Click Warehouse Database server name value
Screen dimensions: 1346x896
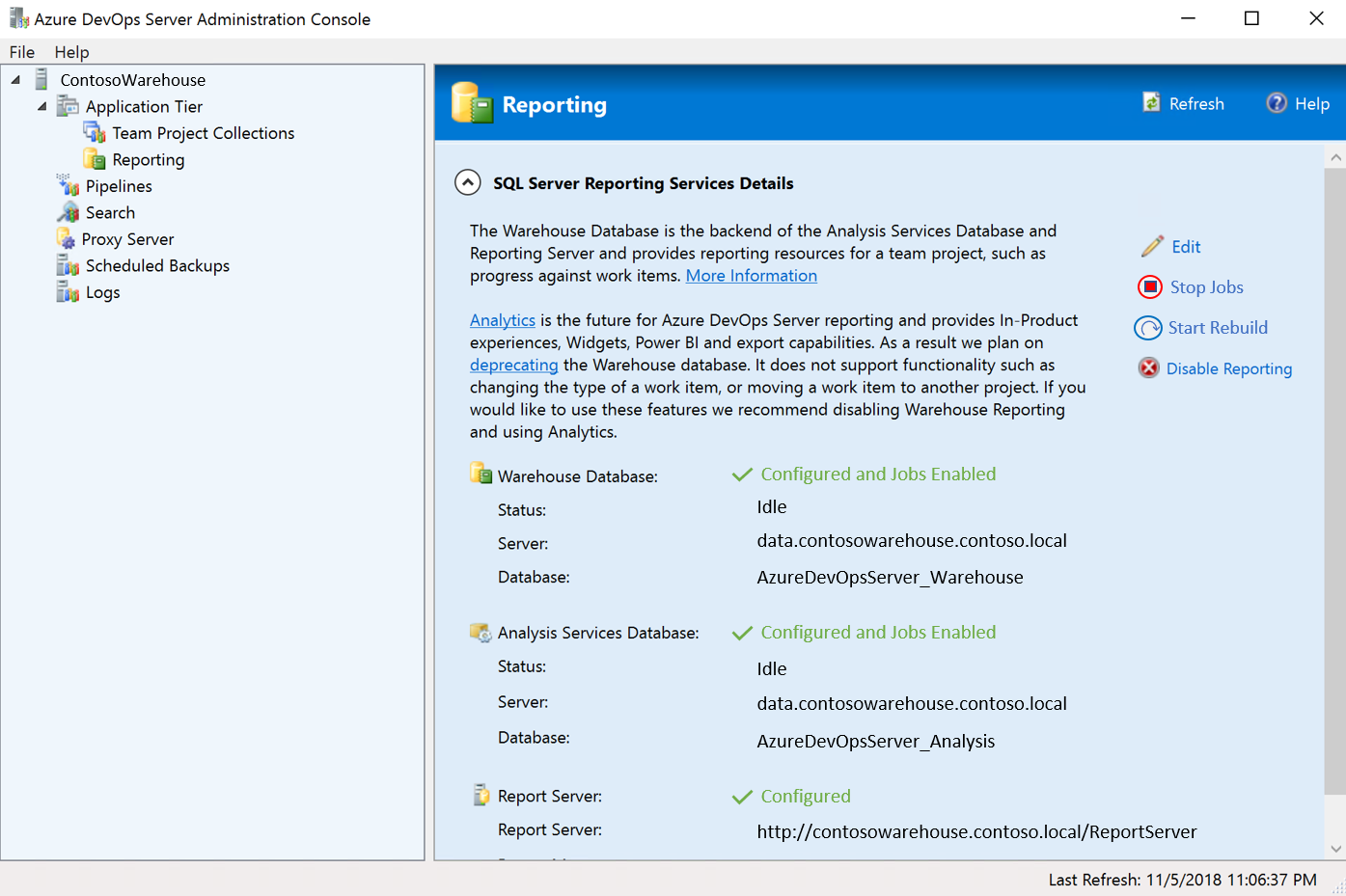pos(912,540)
